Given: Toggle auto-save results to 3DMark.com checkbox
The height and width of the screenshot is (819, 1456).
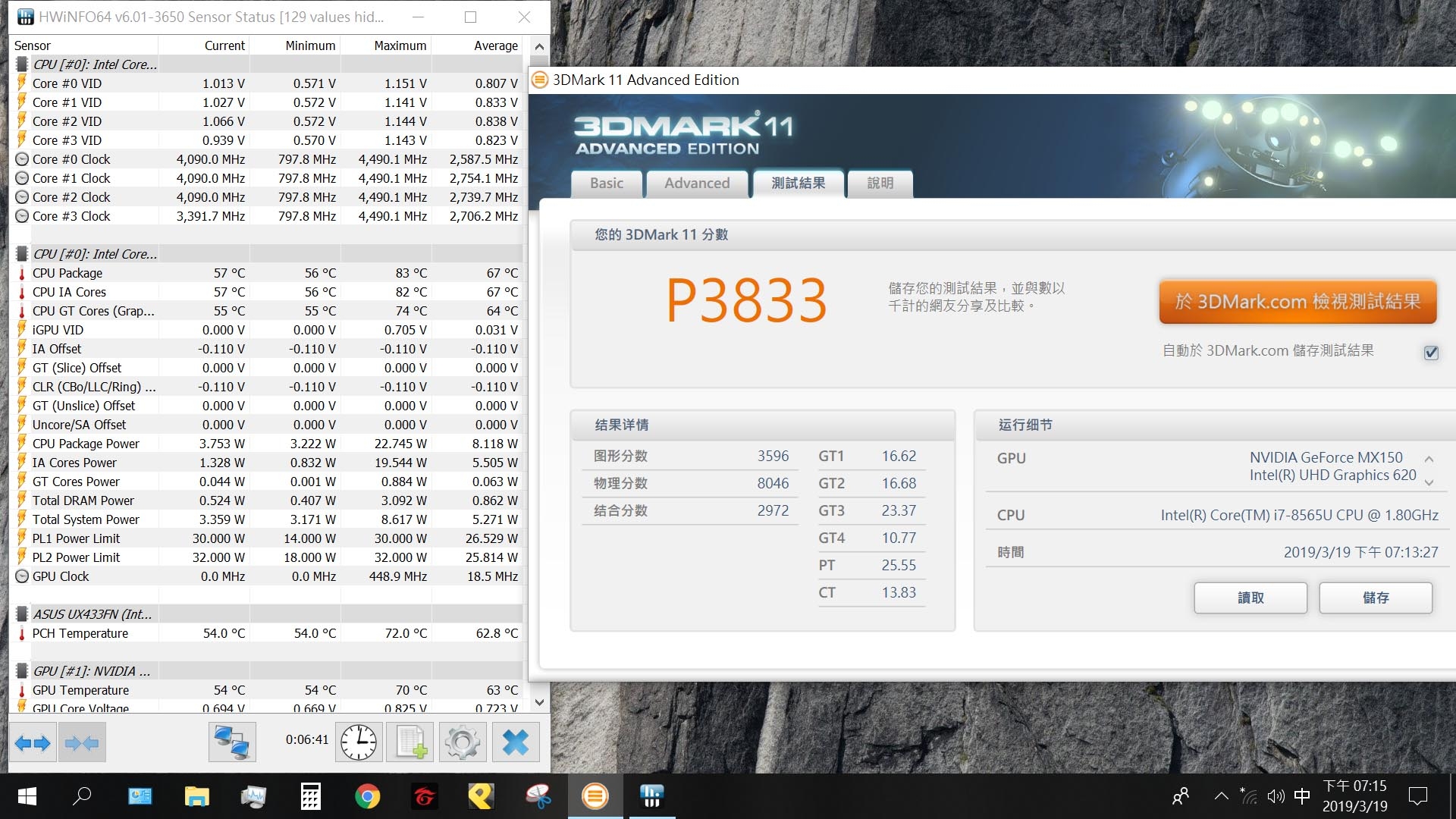Looking at the screenshot, I should [x=1431, y=353].
